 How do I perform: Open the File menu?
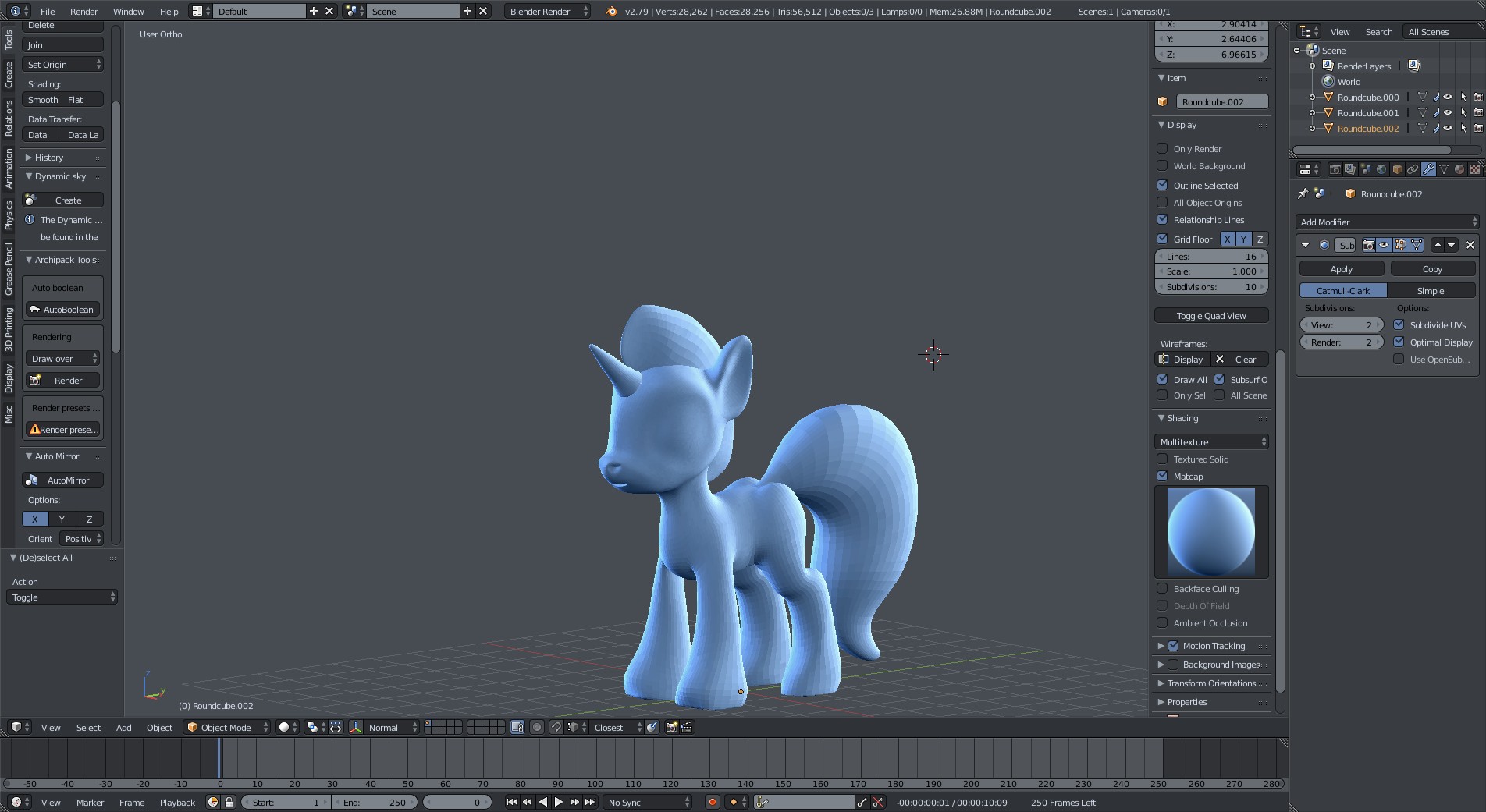tap(48, 12)
